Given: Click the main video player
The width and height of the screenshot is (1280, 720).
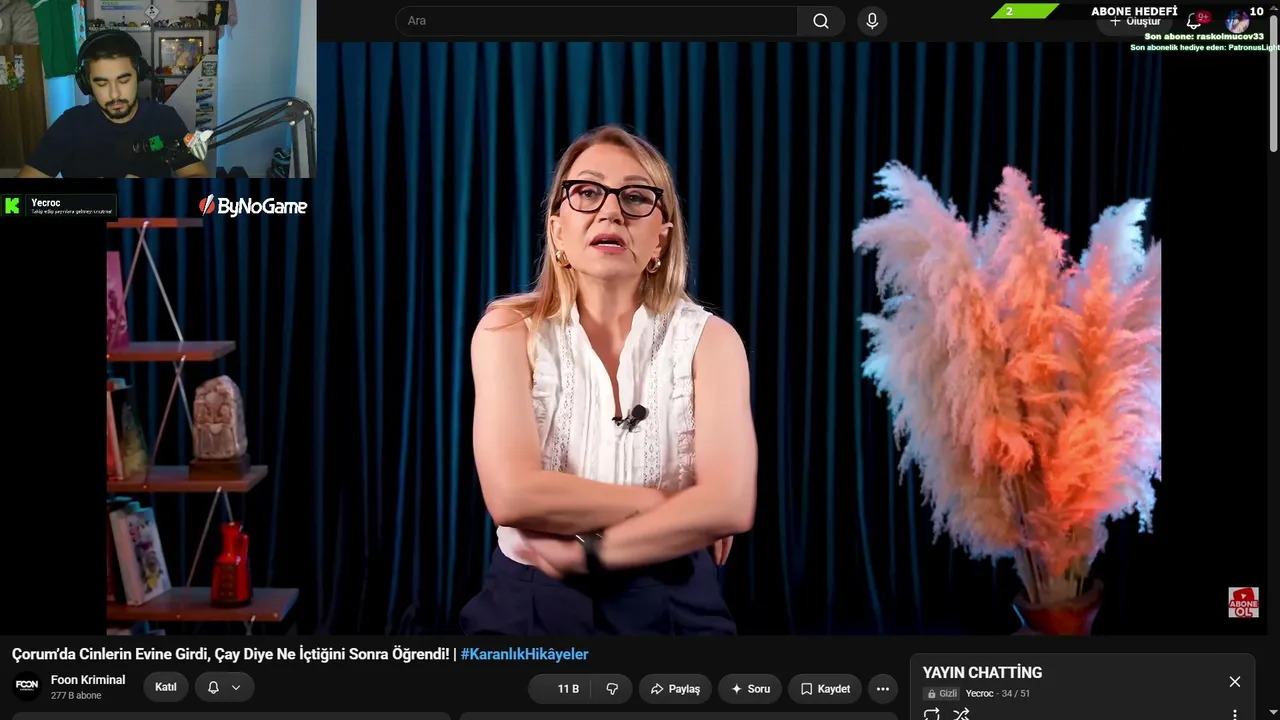Looking at the screenshot, I should point(634,338).
